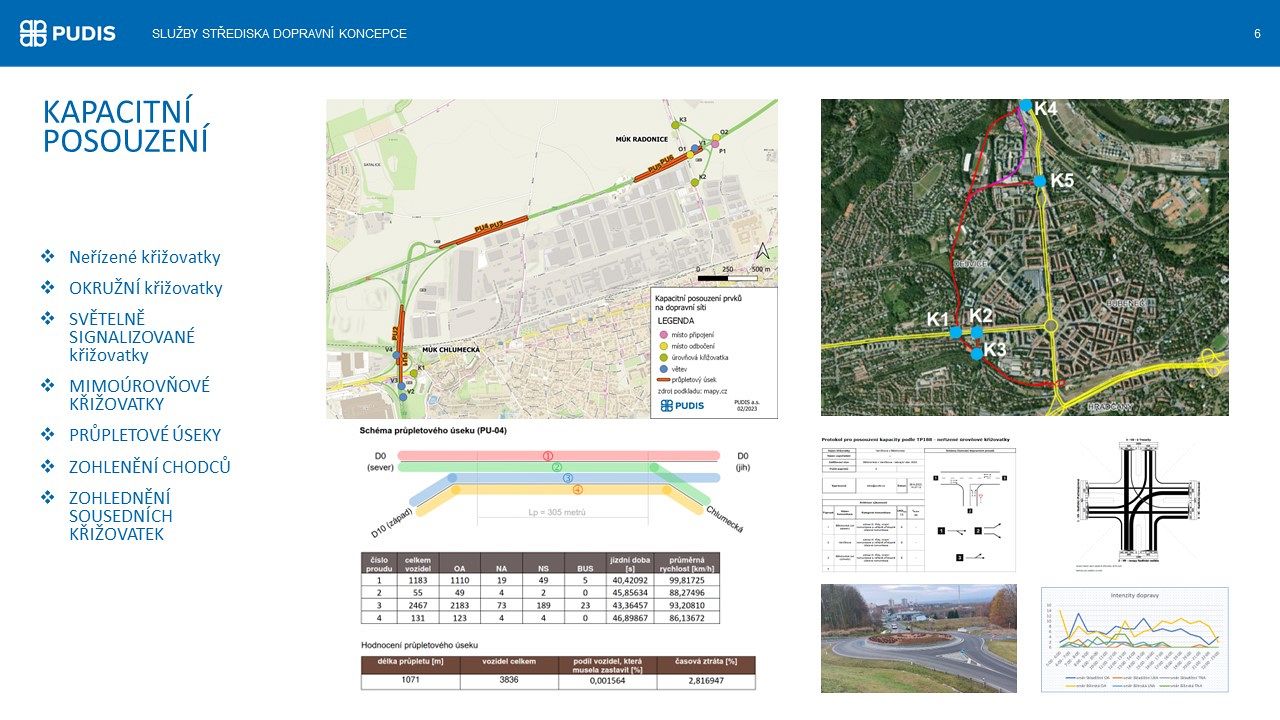Click circled number 4 on the yellow stream
This screenshot has height=720, width=1280.
[577, 489]
